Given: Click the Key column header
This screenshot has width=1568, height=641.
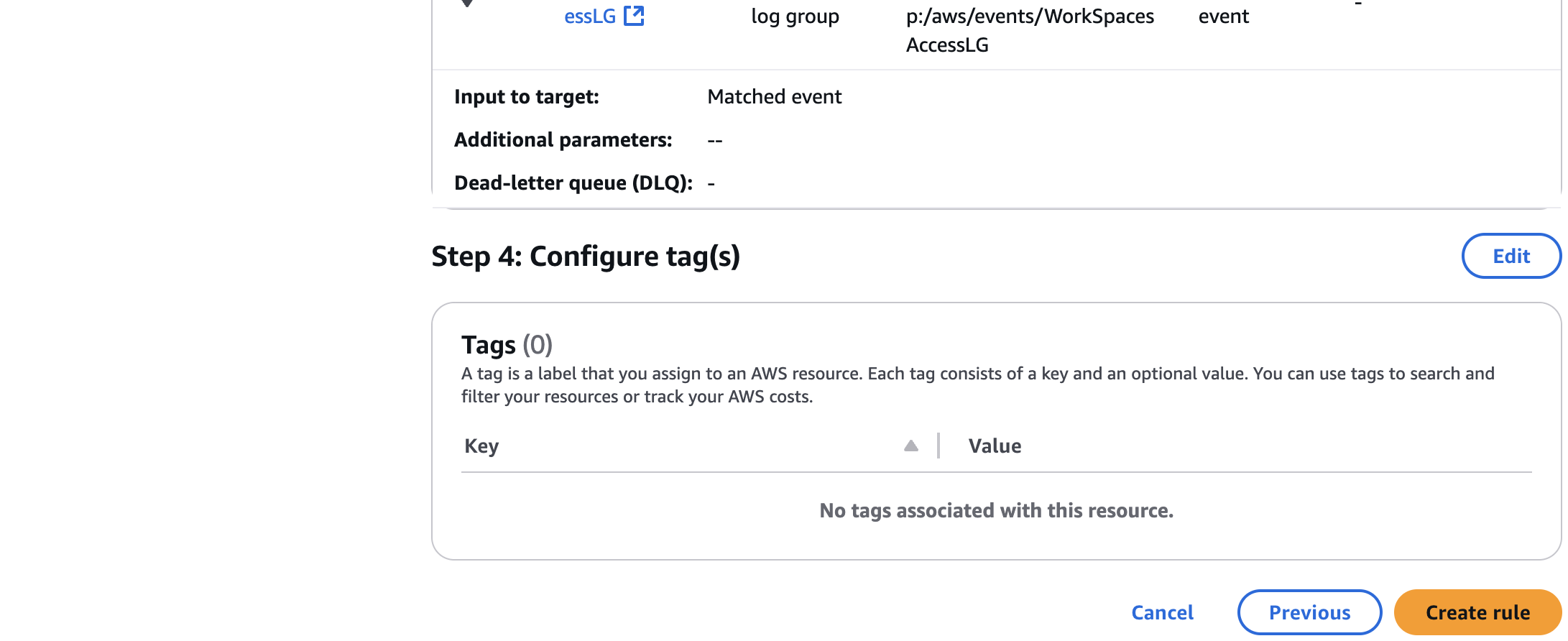Looking at the screenshot, I should (x=481, y=446).
